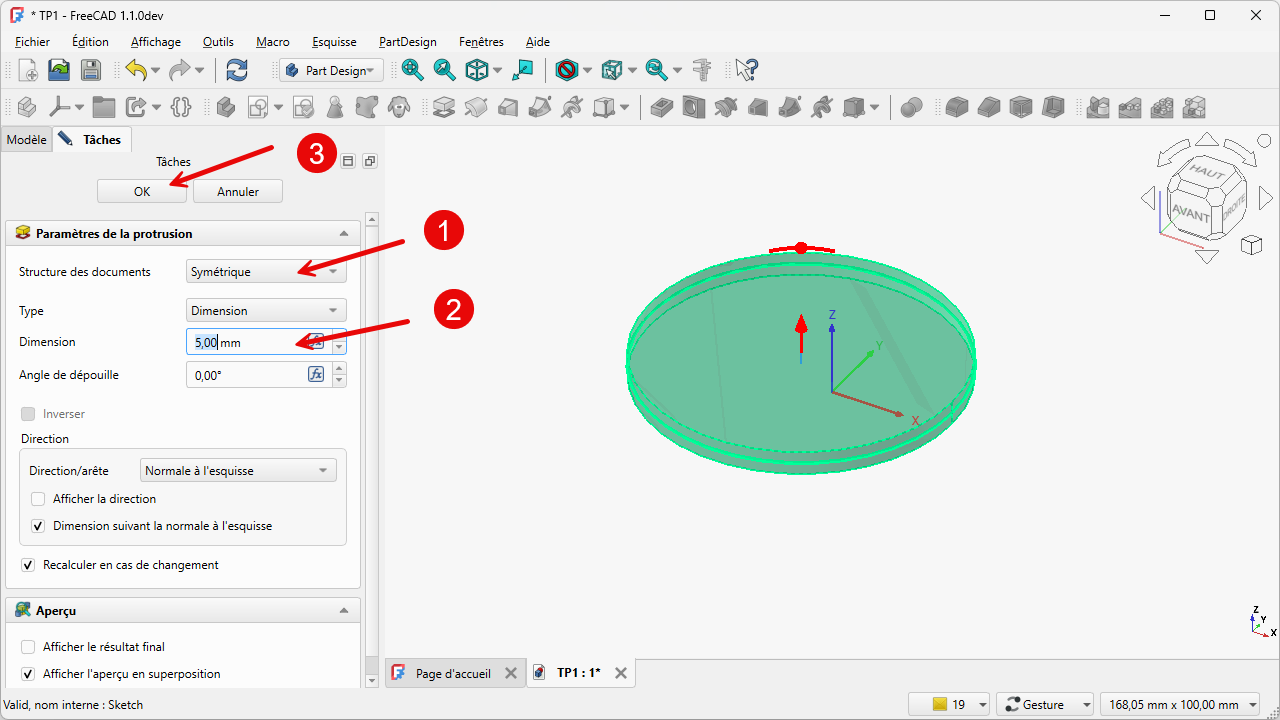Click the Angle de dépouille input field
The width and height of the screenshot is (1280, 720).
(x=246, y=375)
